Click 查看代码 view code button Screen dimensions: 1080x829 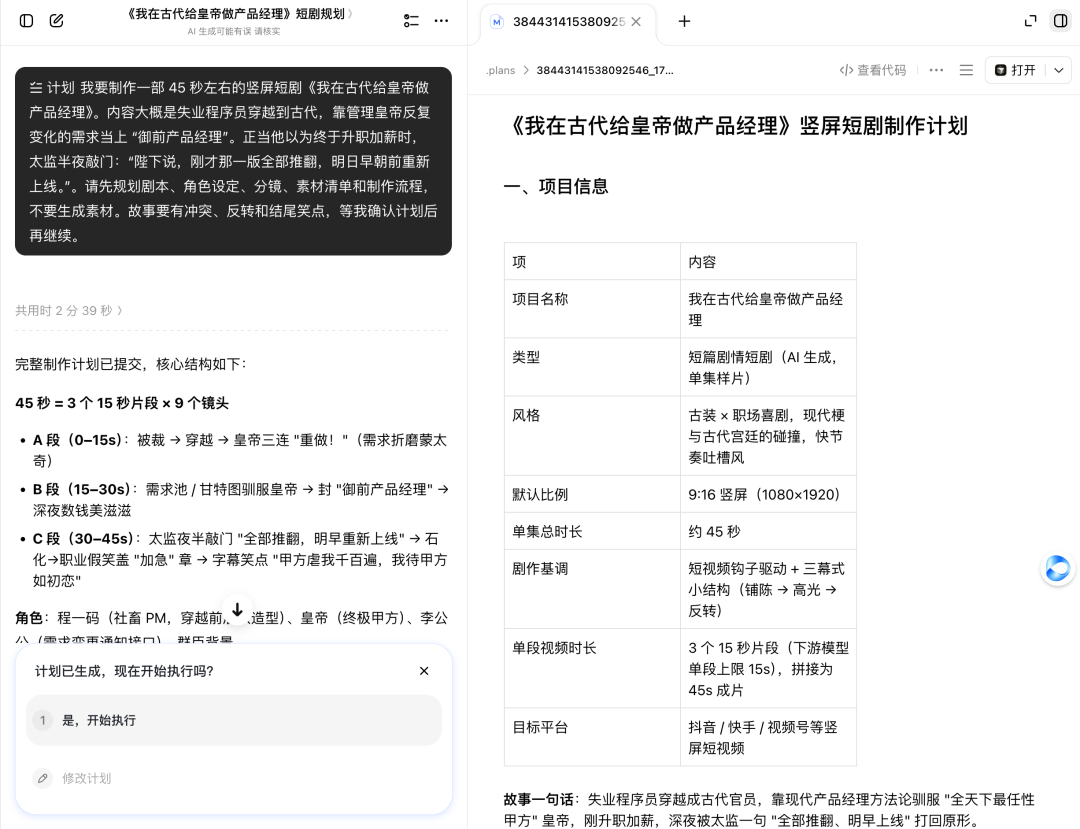(x=873, y=70)
